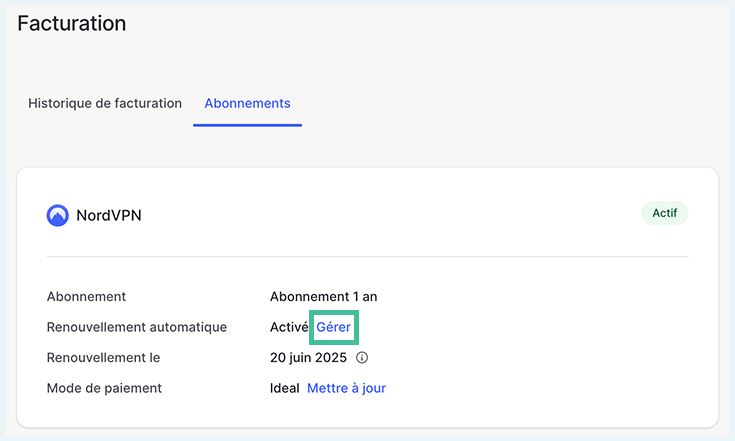Click the 'Abonnement 1 an' value
Screen dimensions: 735x441
pos(323,297)
